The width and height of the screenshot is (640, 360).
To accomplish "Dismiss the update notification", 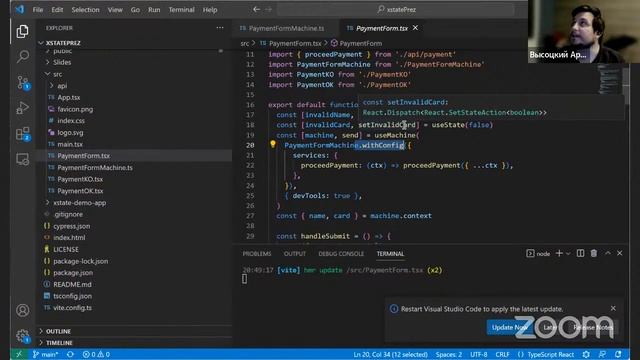I will coord(613,308).
